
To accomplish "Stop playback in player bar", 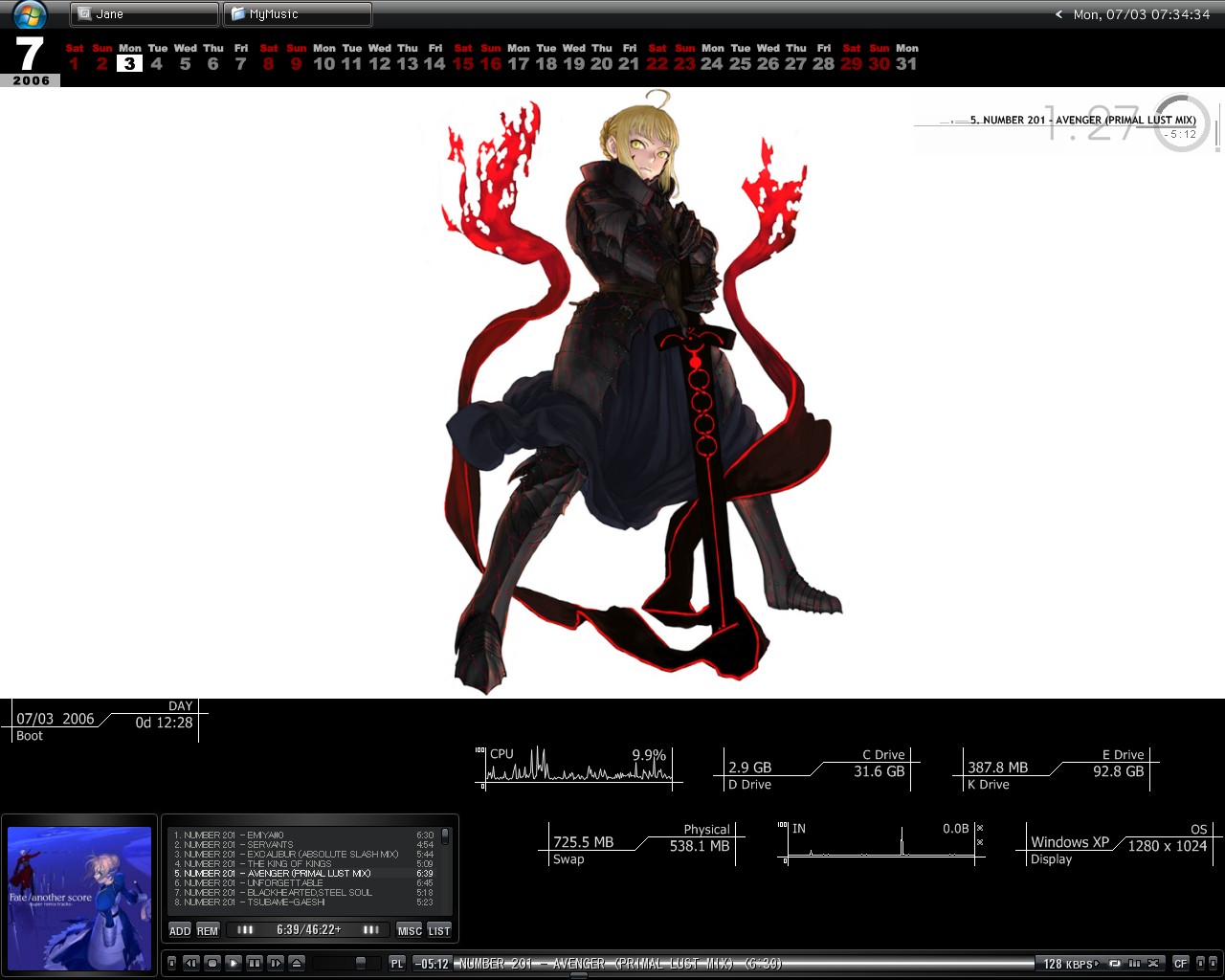I will tap(212, 963).
